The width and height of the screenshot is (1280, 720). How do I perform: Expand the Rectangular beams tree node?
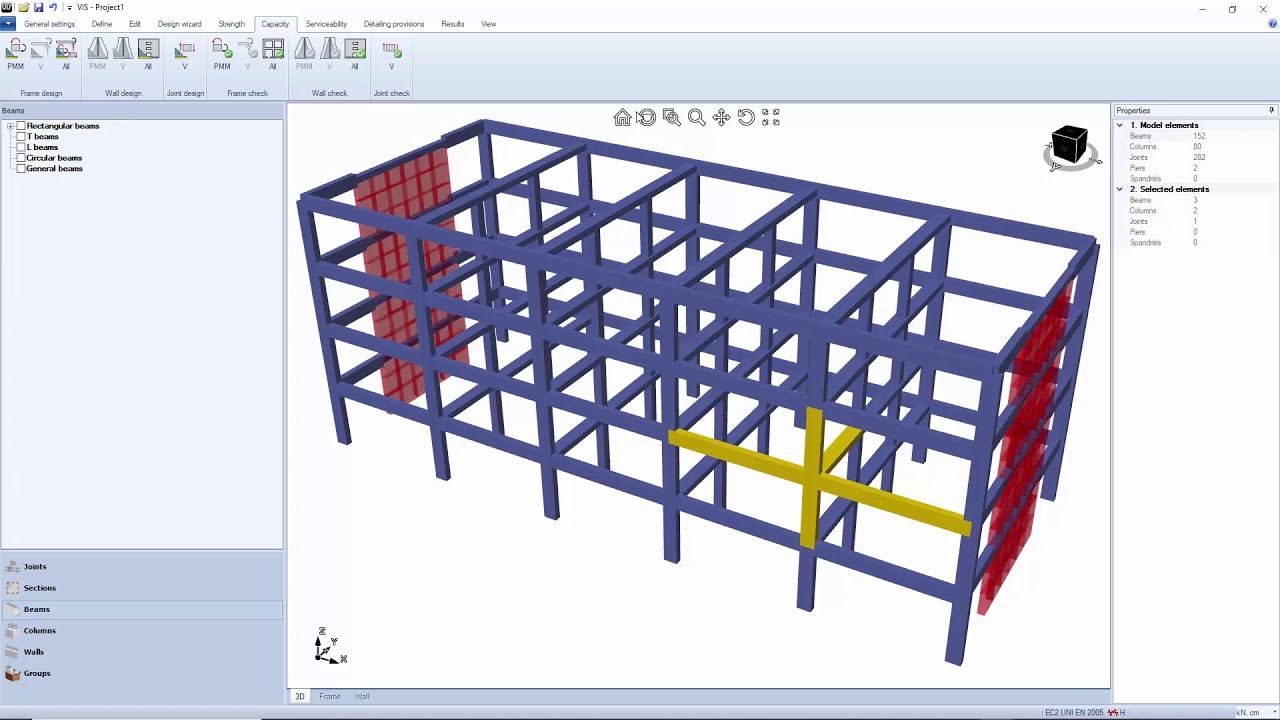10,126
